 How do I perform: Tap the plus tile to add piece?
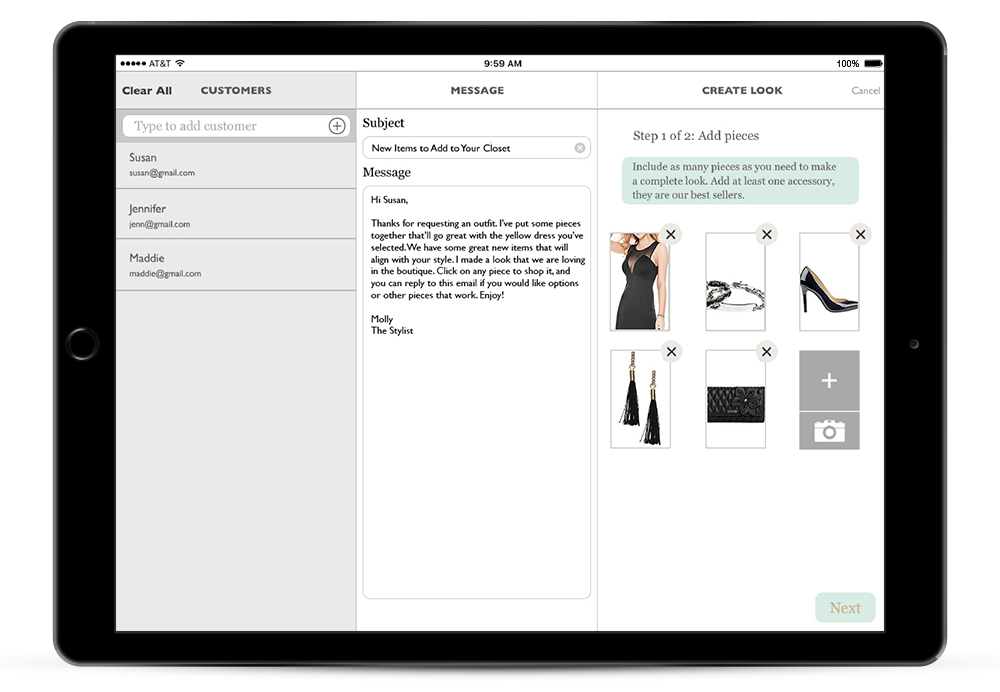pyautogui.click(x=829, y=381)
